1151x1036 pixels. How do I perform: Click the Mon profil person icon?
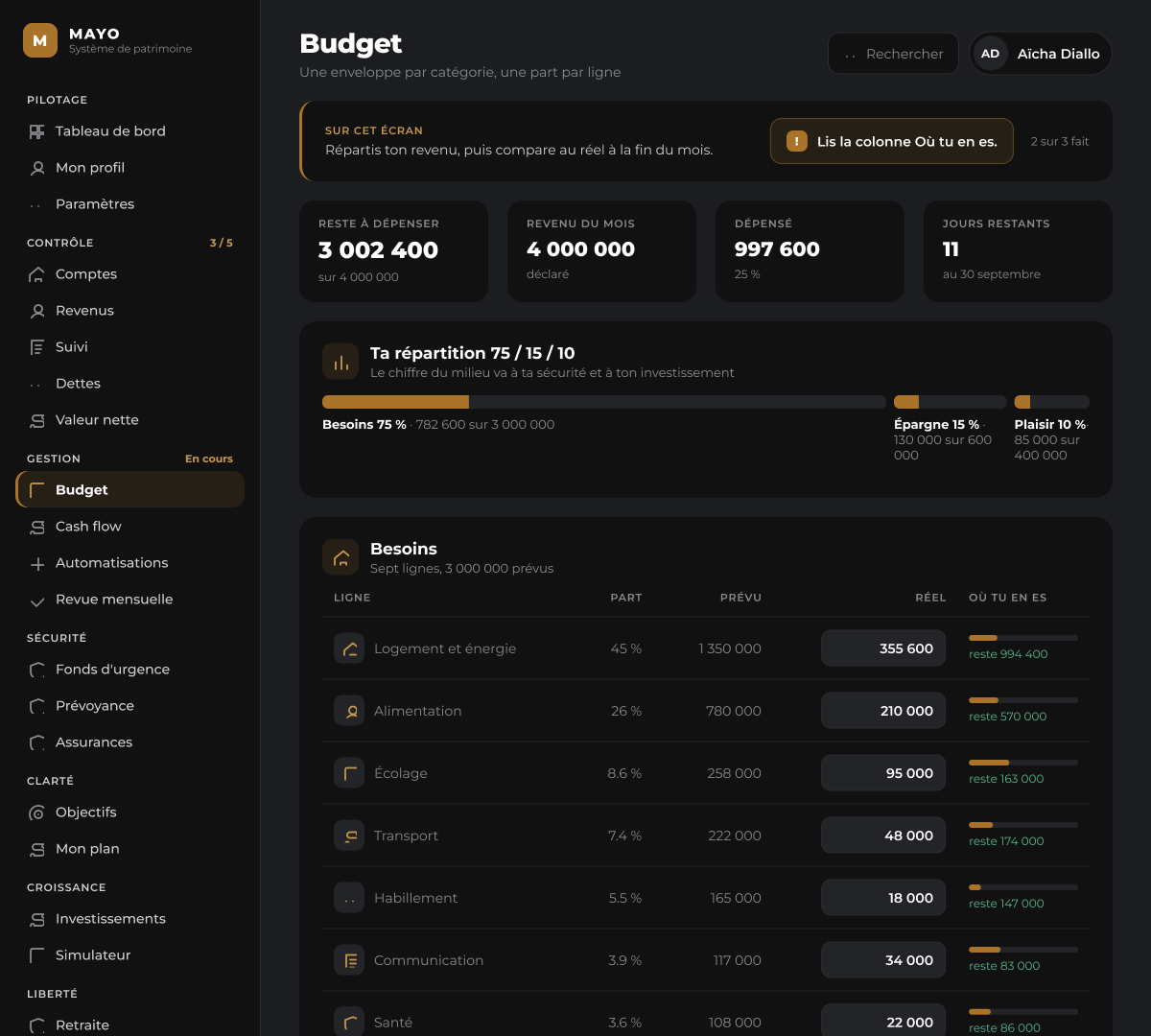pos(37,168)
